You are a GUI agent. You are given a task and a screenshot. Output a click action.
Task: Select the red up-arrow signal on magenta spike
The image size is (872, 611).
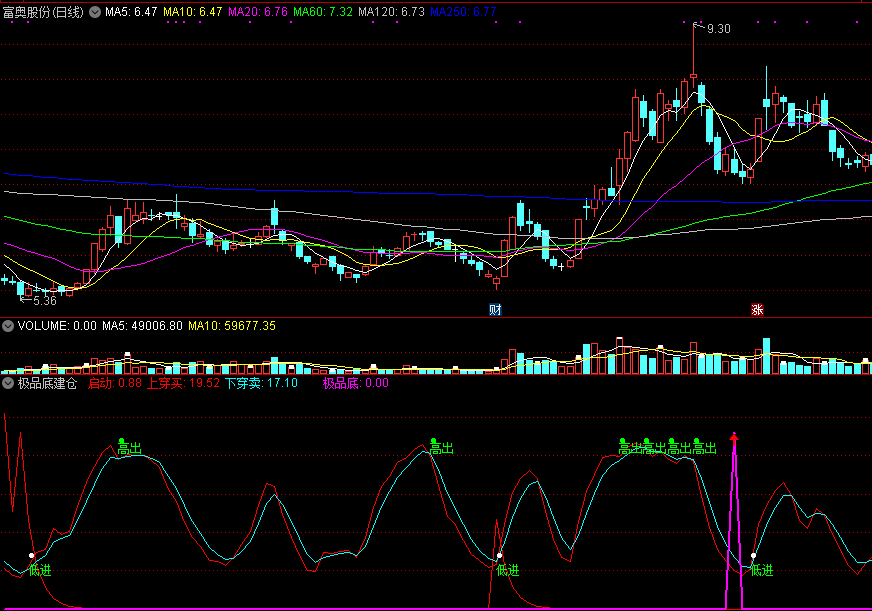pyautogui.click(x=734, y=438)
